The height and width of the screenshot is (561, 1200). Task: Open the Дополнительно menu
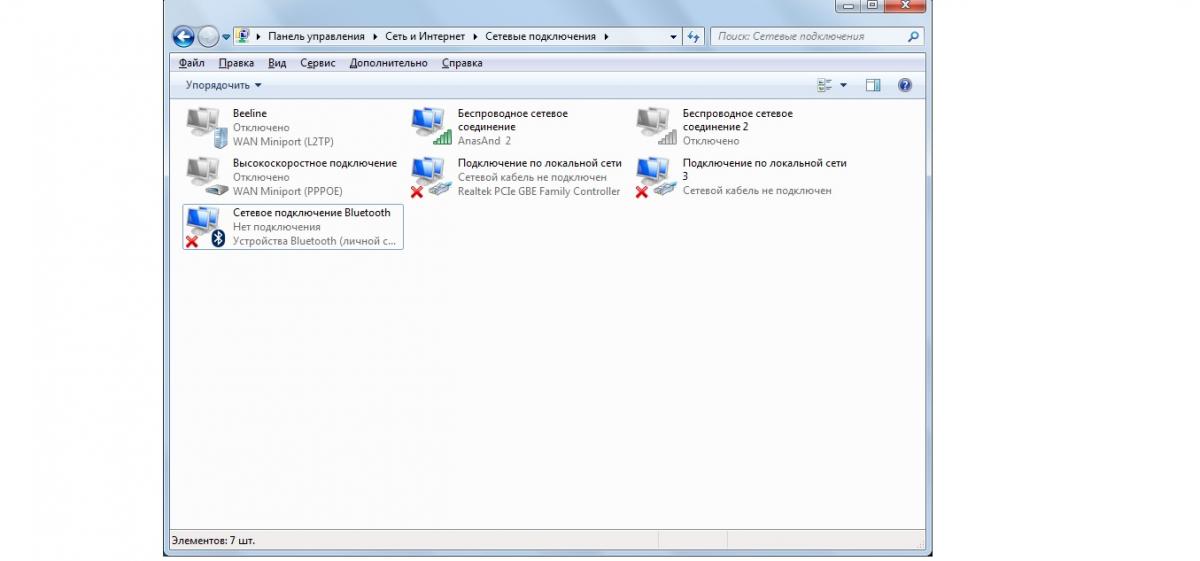click(388, 63)
